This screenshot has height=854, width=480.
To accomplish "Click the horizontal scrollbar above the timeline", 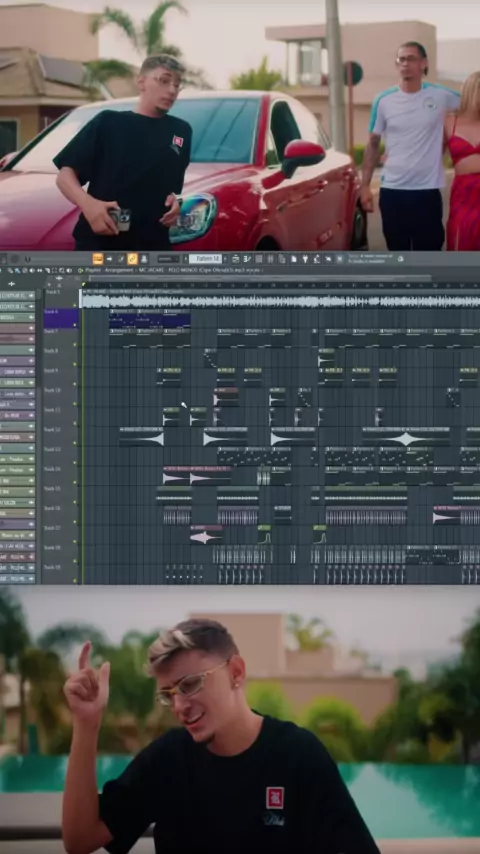I will [x=260, y=278].
